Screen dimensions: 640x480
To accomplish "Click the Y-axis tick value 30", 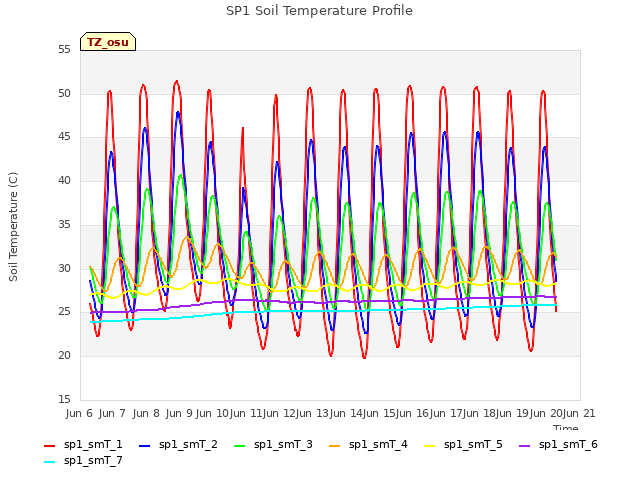I will (x=64, y=268).
